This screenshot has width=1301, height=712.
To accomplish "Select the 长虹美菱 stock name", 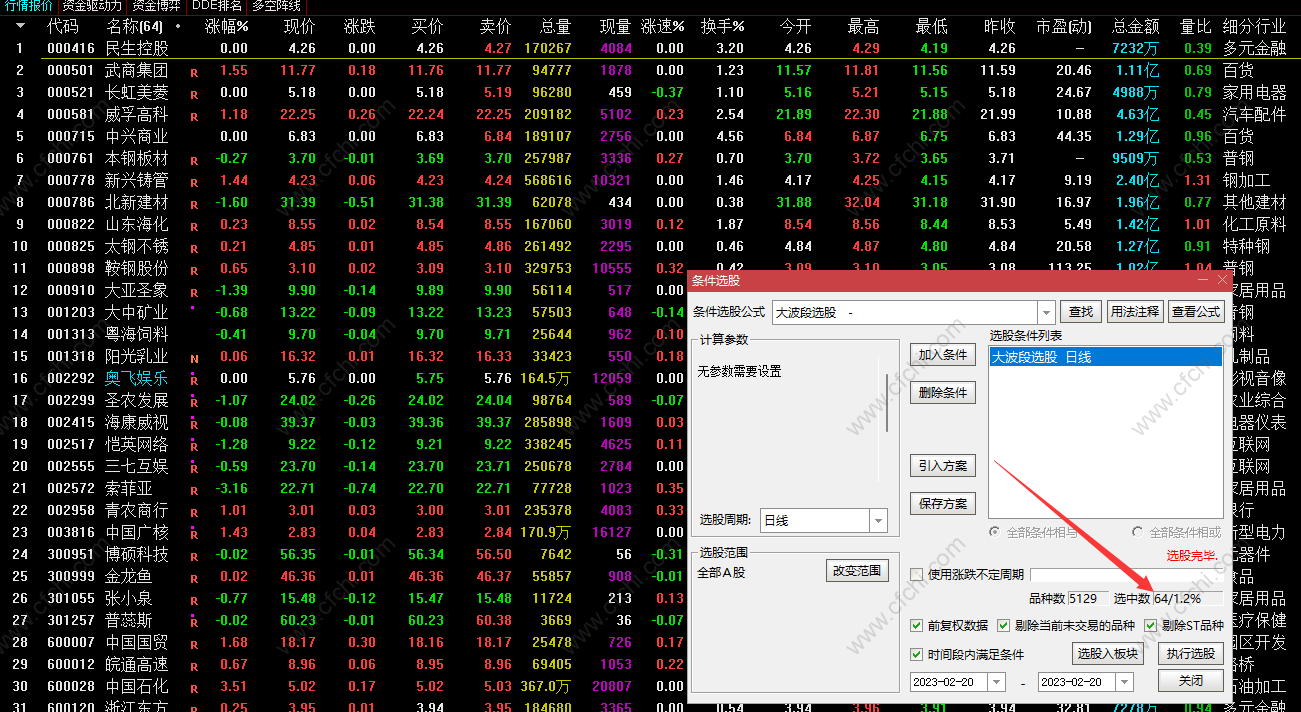I will 137,92.
